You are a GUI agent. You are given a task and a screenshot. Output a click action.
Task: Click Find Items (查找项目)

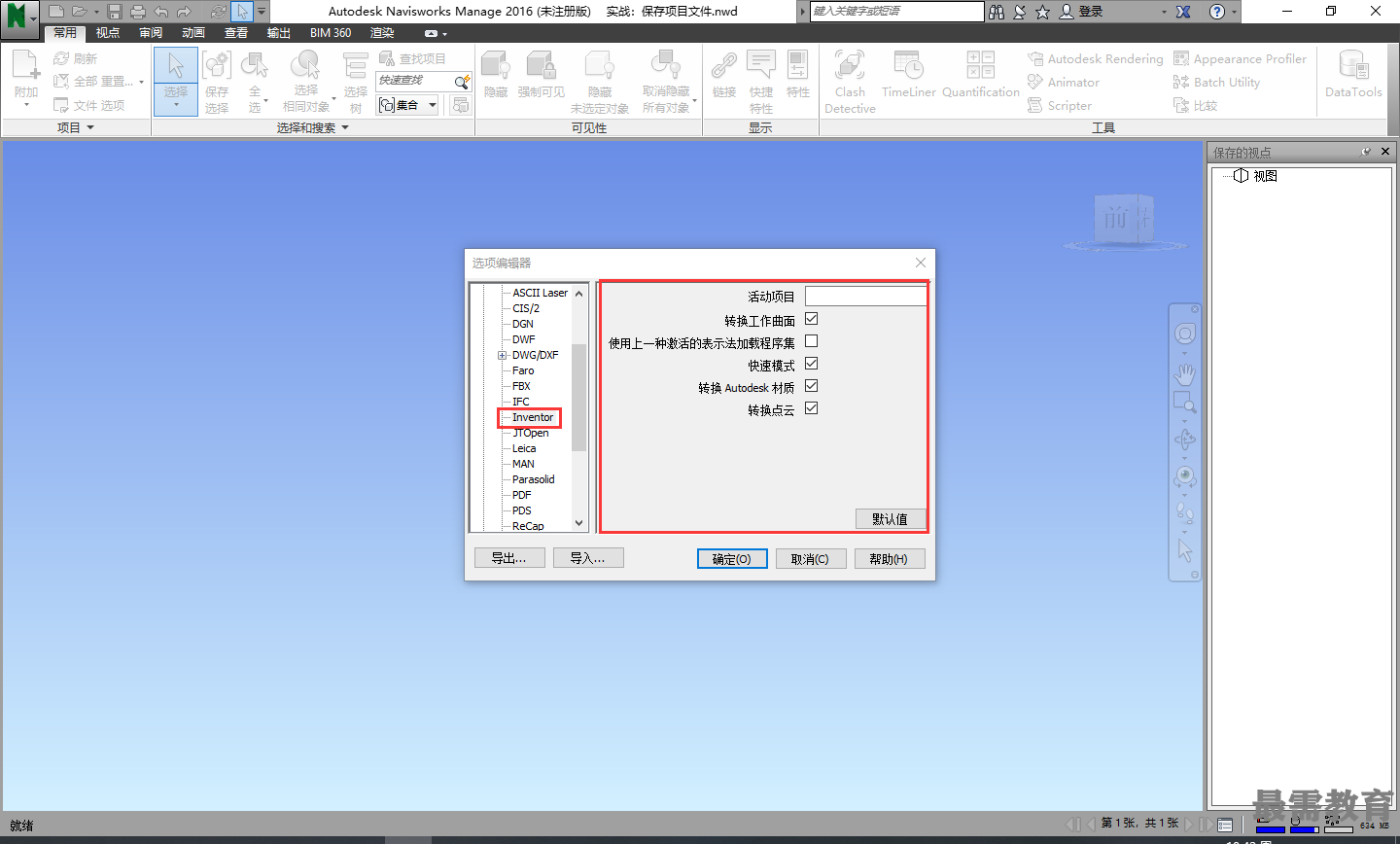[412, 59]
